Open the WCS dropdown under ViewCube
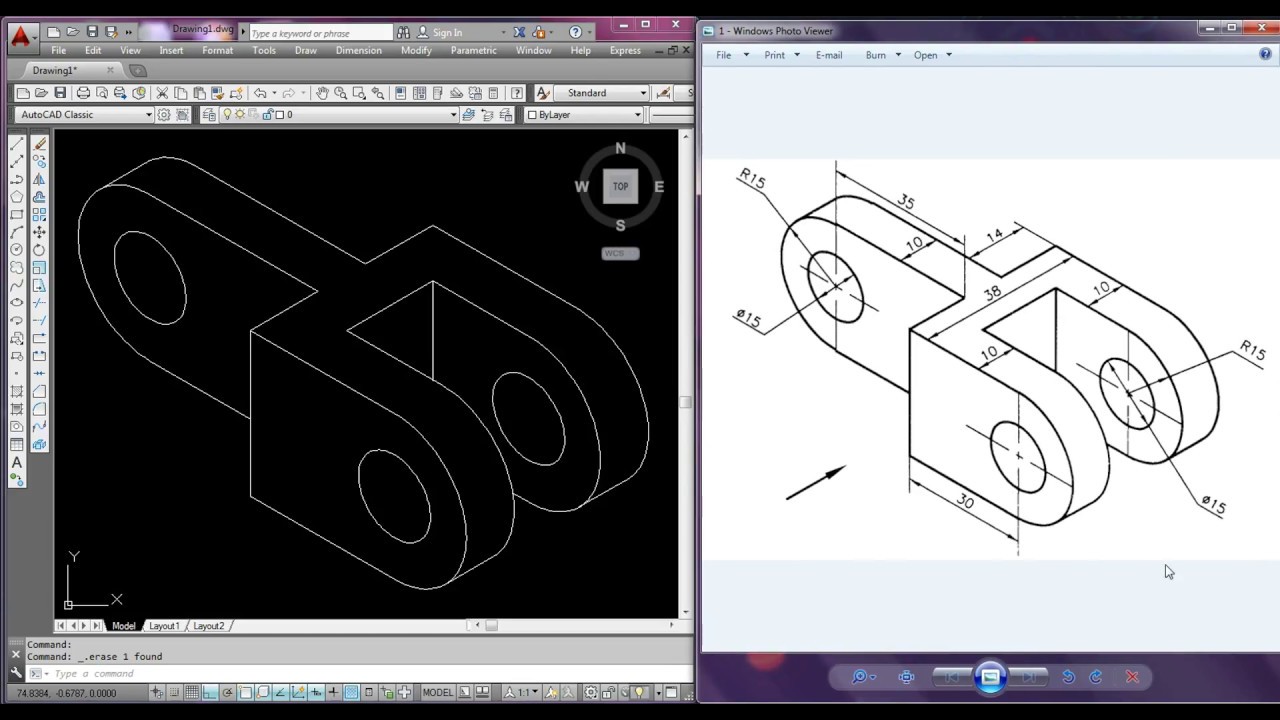1280x720 pixels. (620, 253)
